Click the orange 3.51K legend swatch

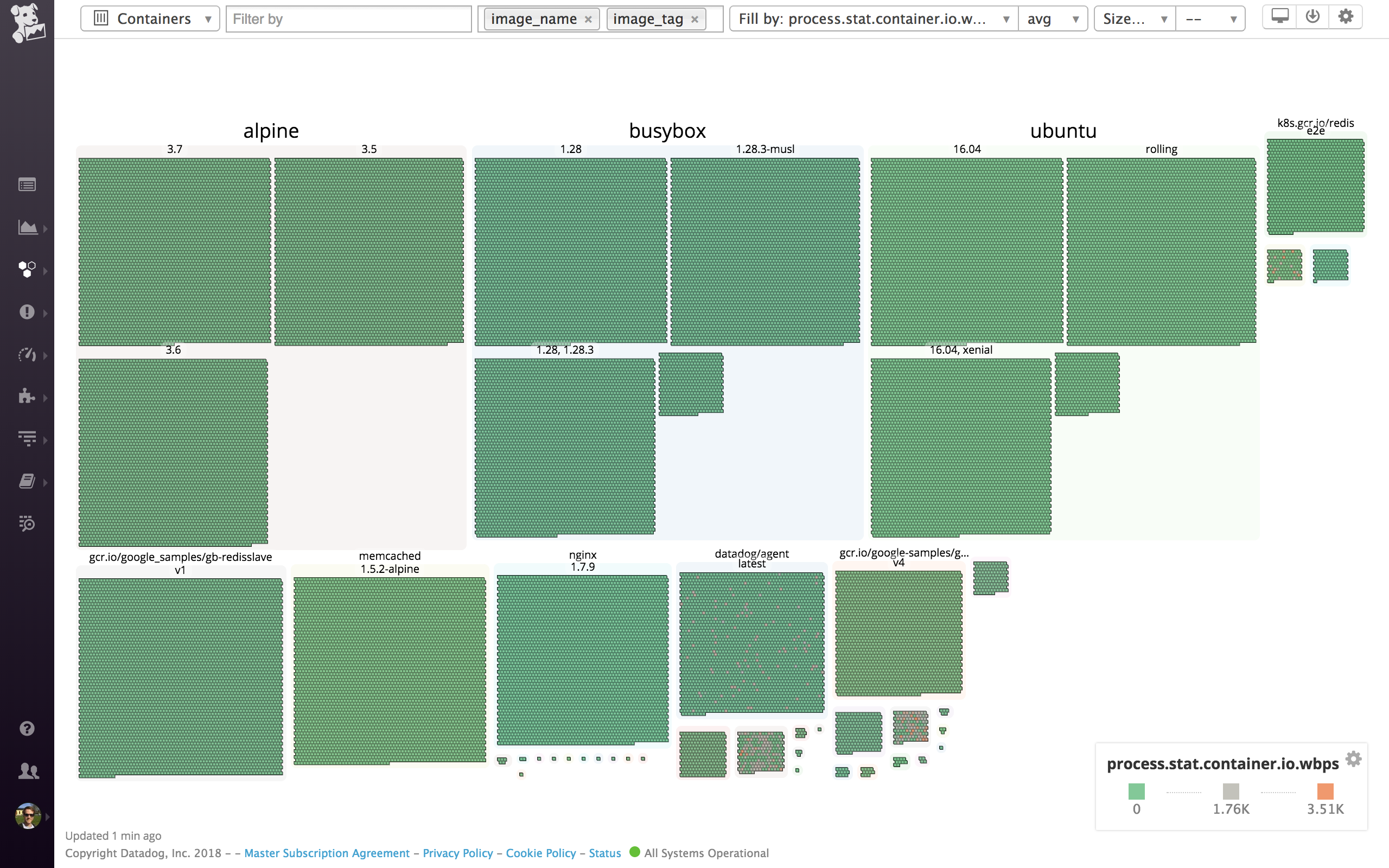(x=1325, y=793)
